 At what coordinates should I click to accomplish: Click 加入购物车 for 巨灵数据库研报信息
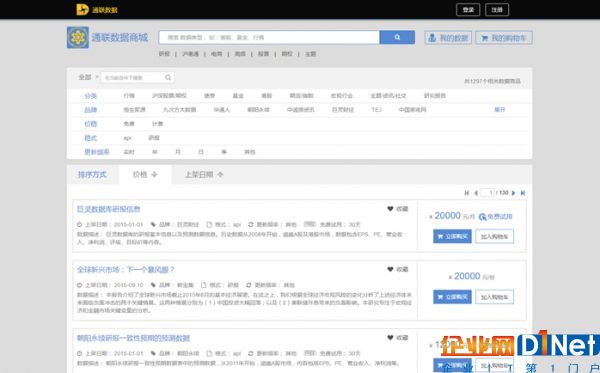coord(494,236)
